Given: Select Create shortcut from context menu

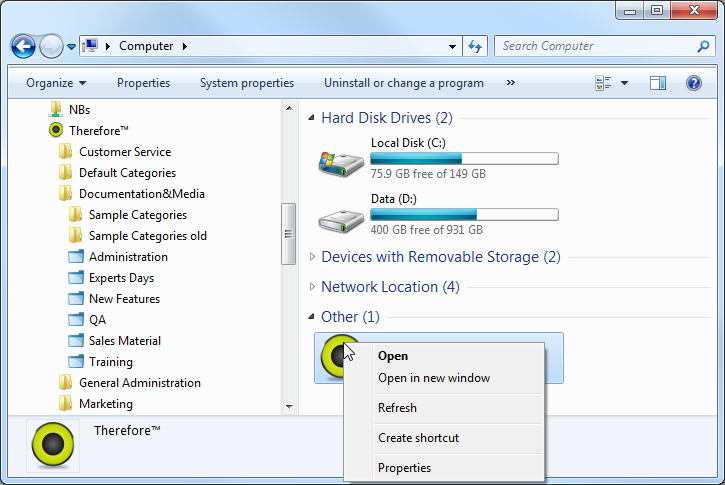Looking at the screenshot, I should [x=418, y=438].
